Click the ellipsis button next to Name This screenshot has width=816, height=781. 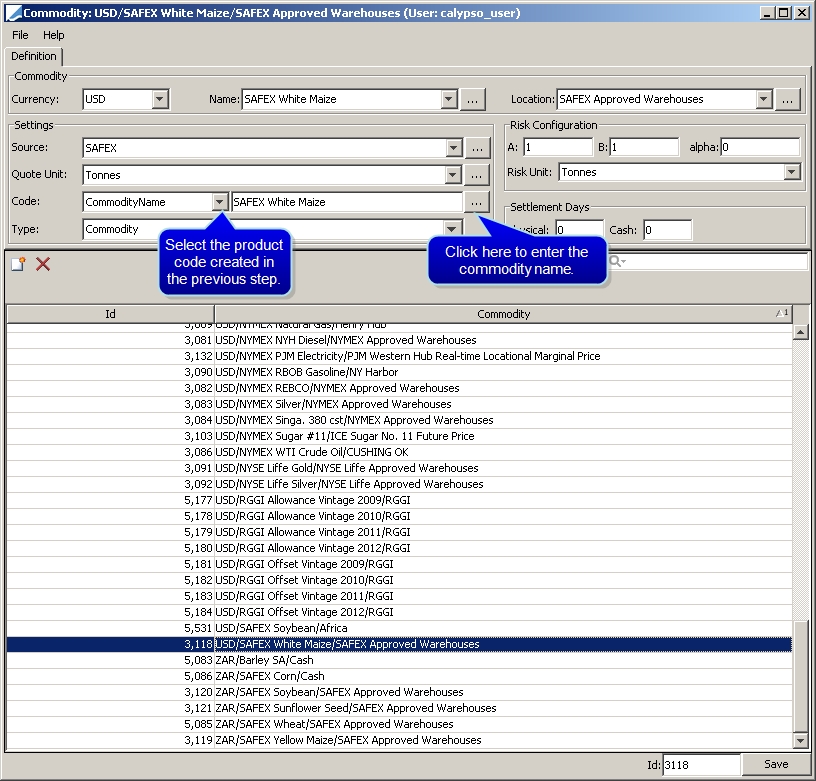(473, 99)
